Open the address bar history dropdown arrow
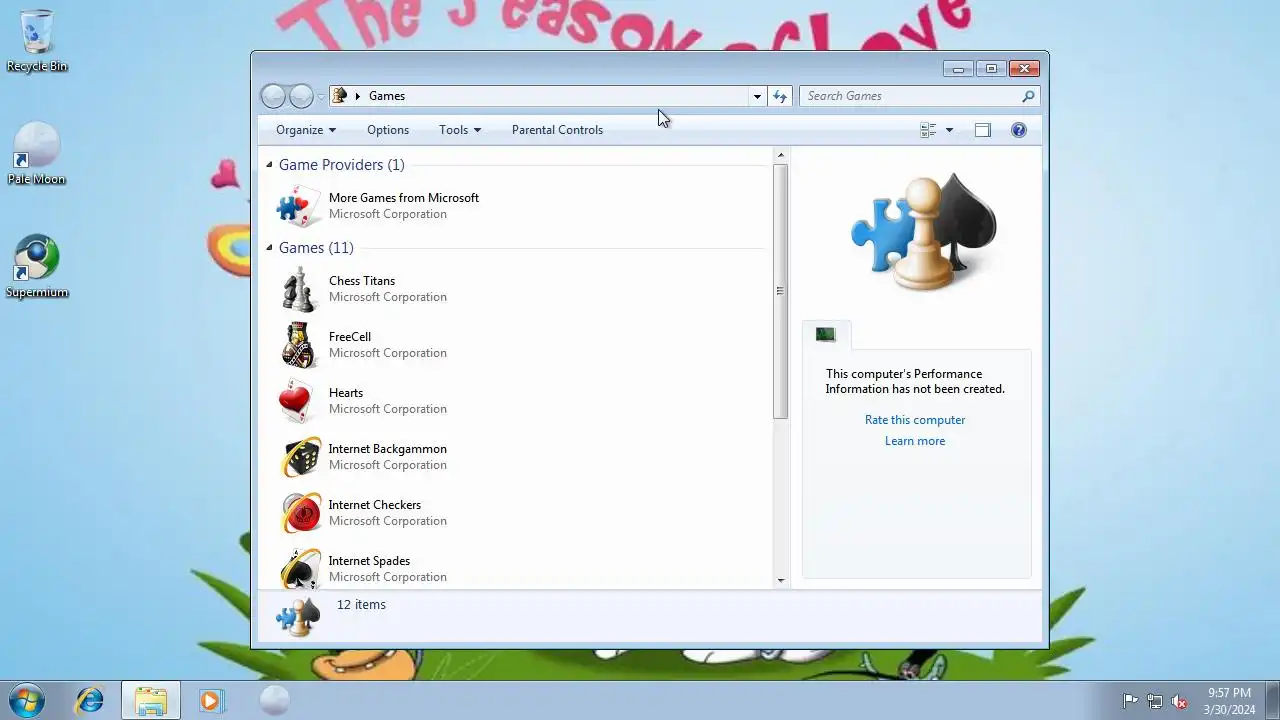The width and height of the screenshot is (1280, 720). tap(757, 96)
